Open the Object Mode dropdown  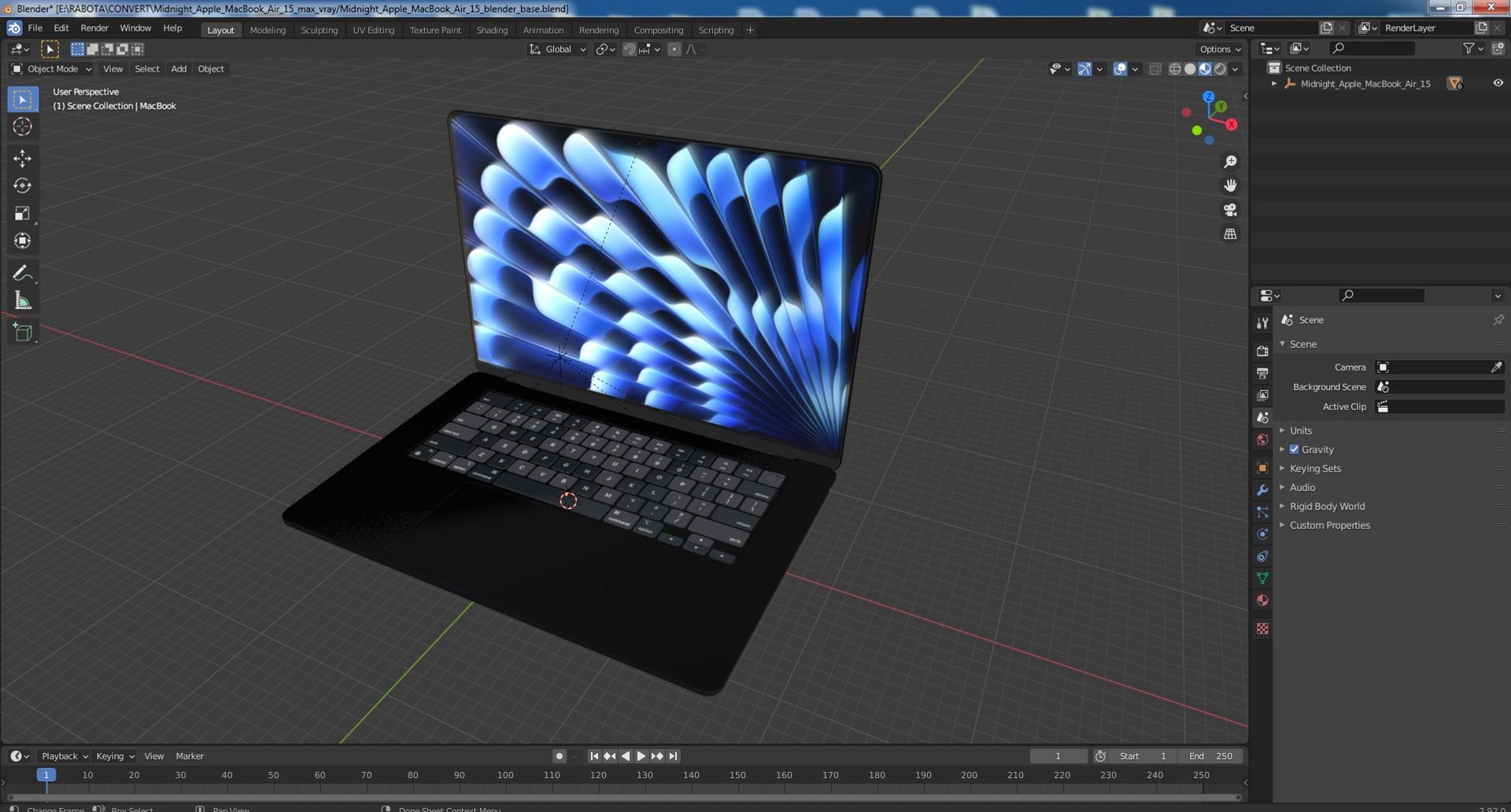click(x=52, y=69)
